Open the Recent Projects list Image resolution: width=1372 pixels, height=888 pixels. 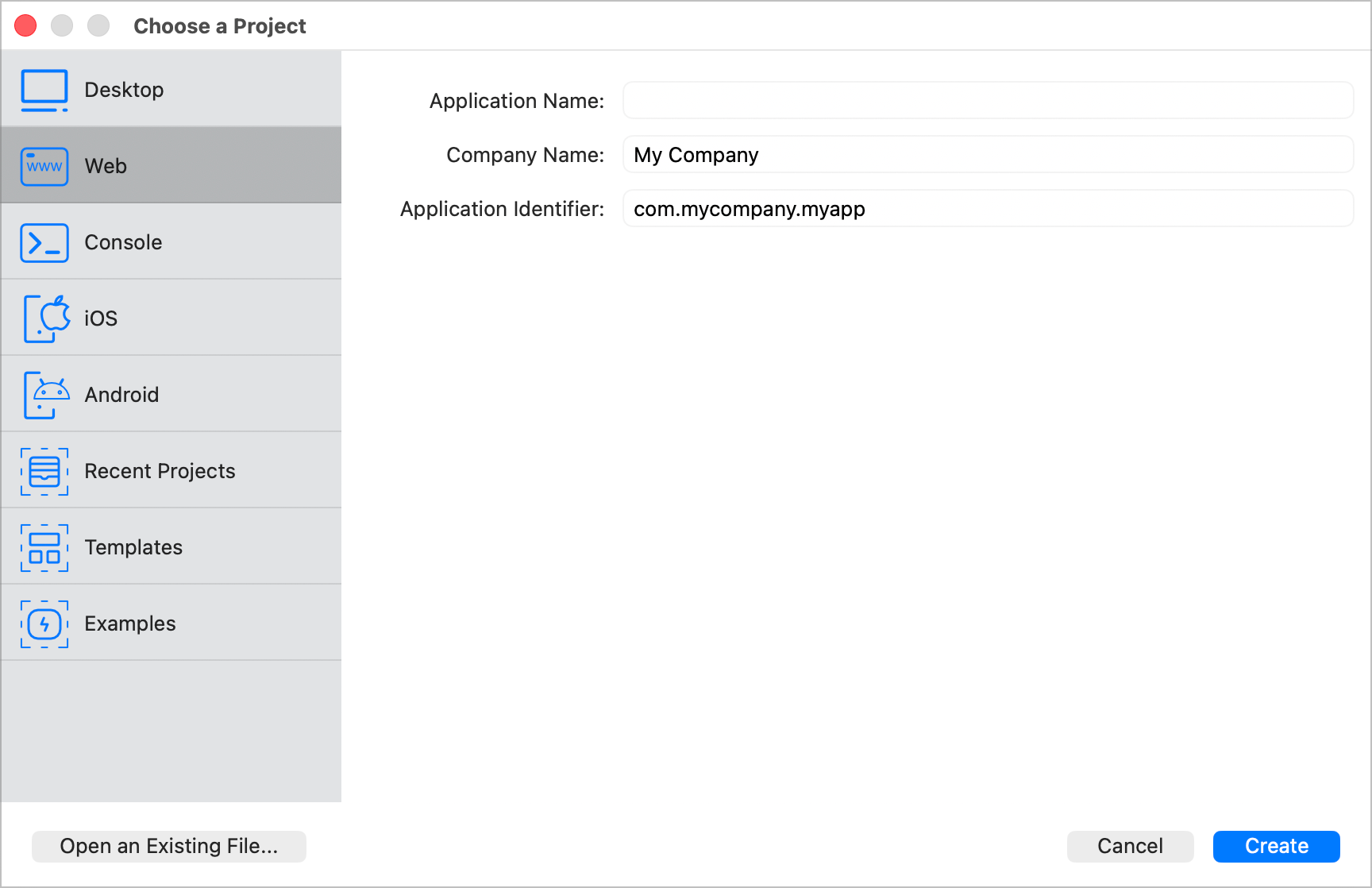[x=160, y=471]
